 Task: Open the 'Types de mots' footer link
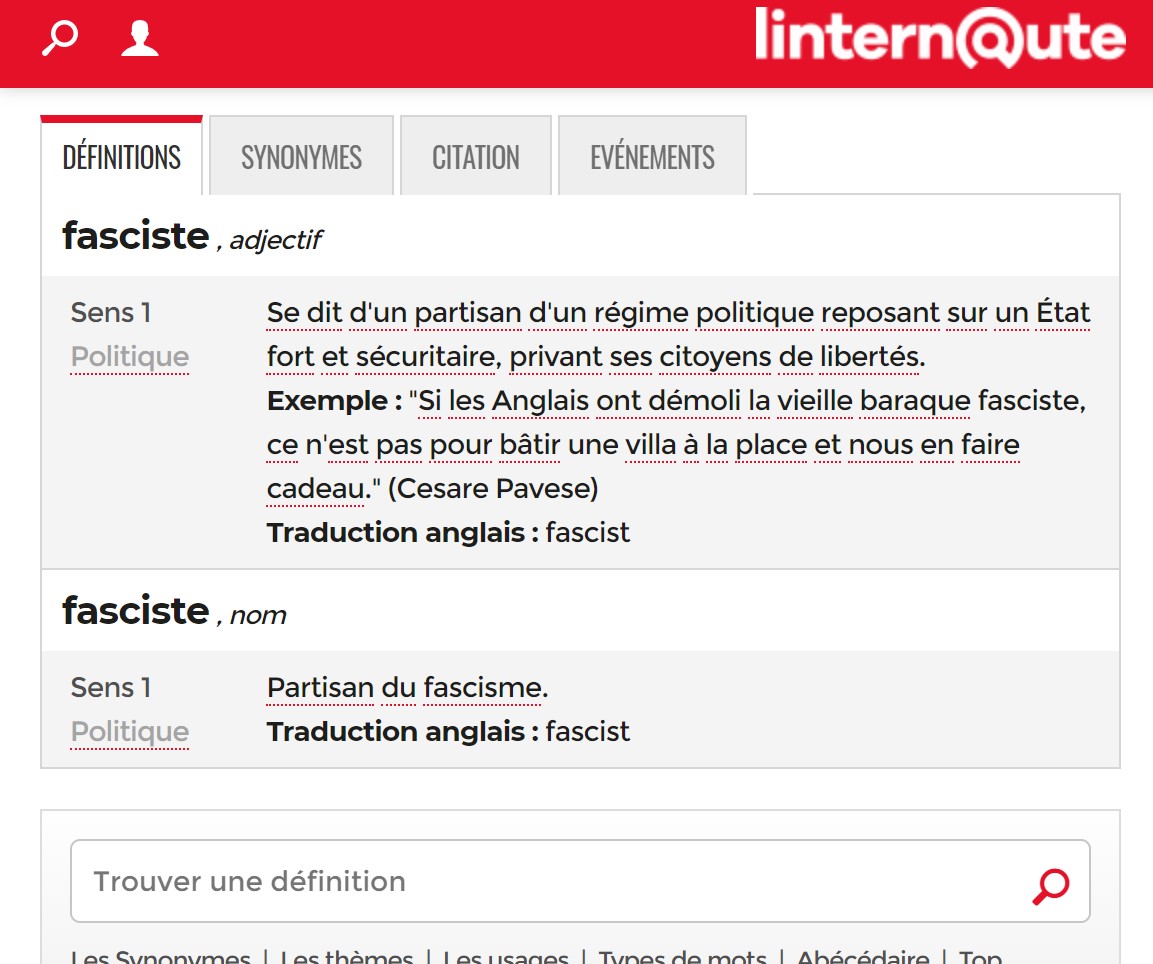[x=682, y=956]
